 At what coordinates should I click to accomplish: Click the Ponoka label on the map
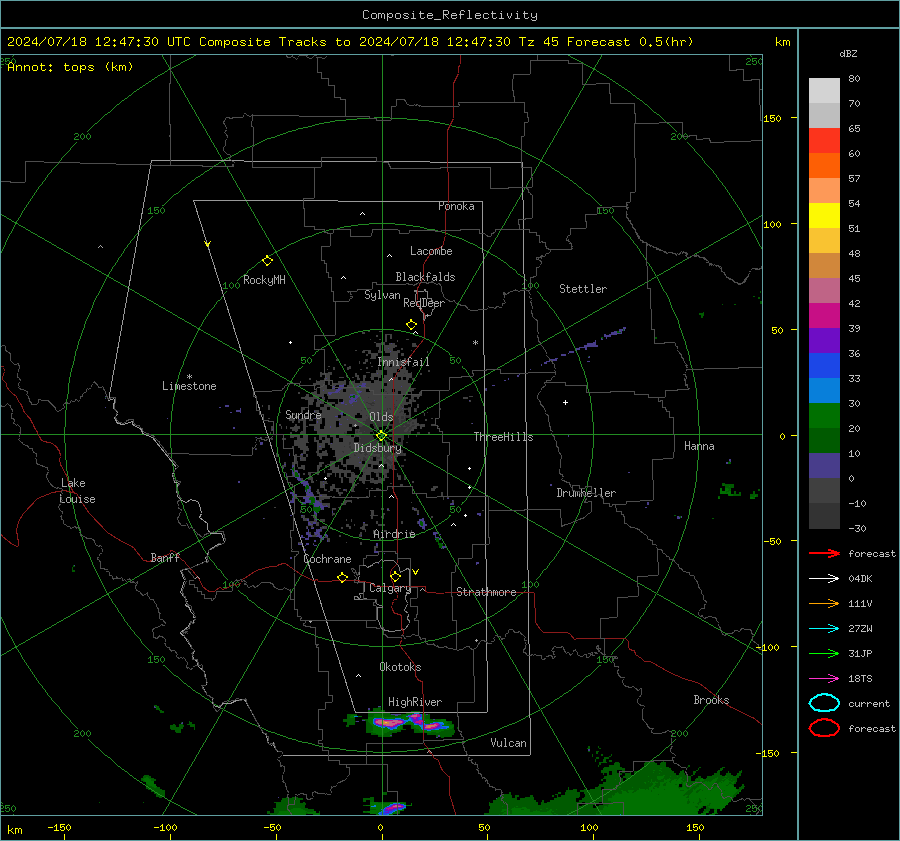[456, 206]
